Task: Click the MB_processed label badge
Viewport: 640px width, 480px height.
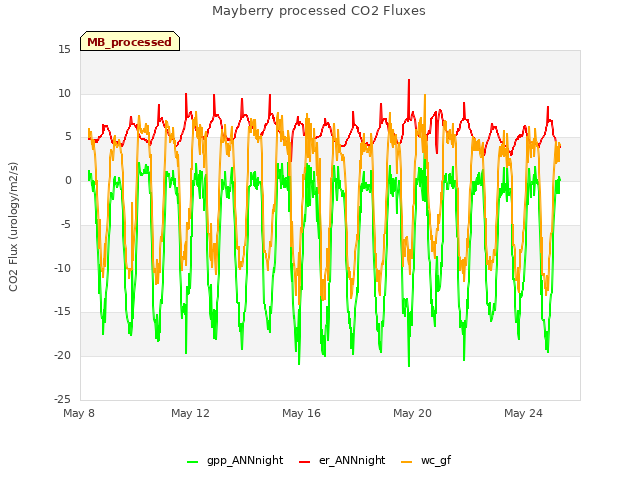Action: [130, 41]
